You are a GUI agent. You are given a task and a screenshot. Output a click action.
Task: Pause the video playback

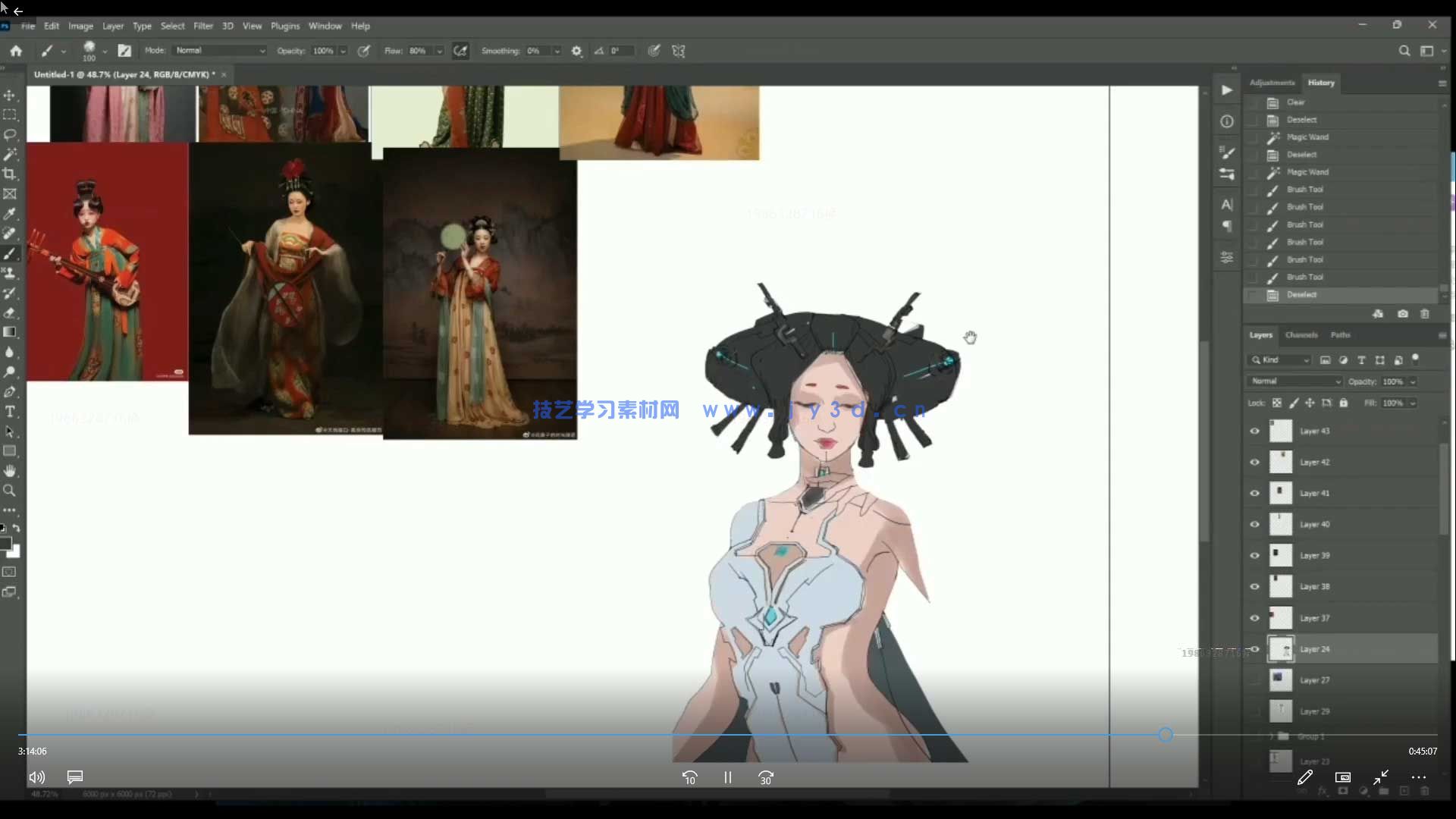[727, 777]
